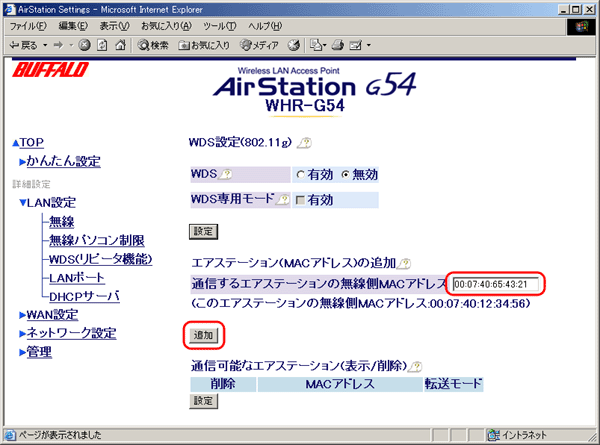The width and height of the screenshot is (600, 445).
Task: Open the ツール(T) menu
Action: tap(220, 26)
